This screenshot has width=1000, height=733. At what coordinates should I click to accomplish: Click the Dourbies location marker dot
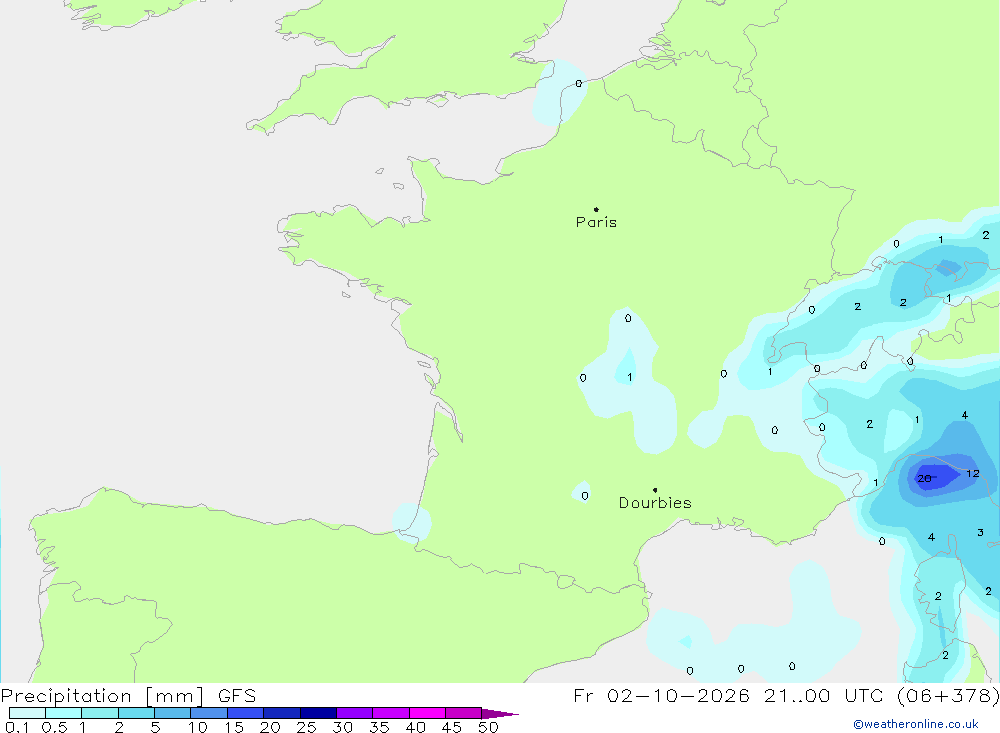click(x=655, y=490)
